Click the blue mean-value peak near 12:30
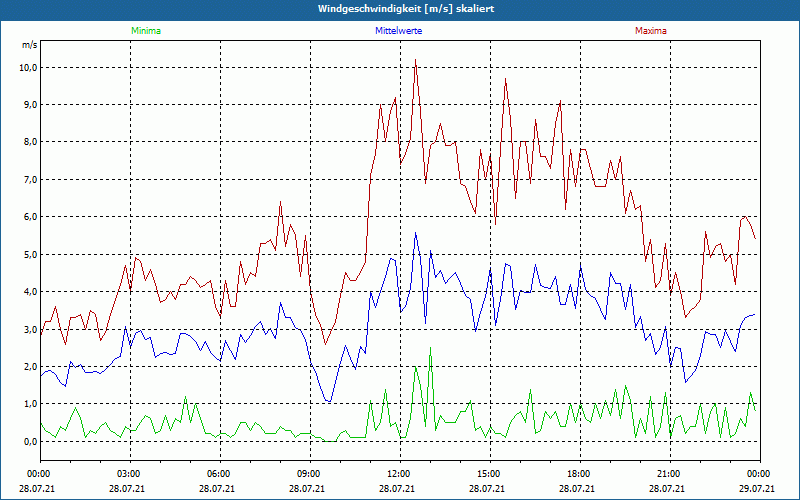The width and height of the screenshot is (800, 500). pos(416,233)
